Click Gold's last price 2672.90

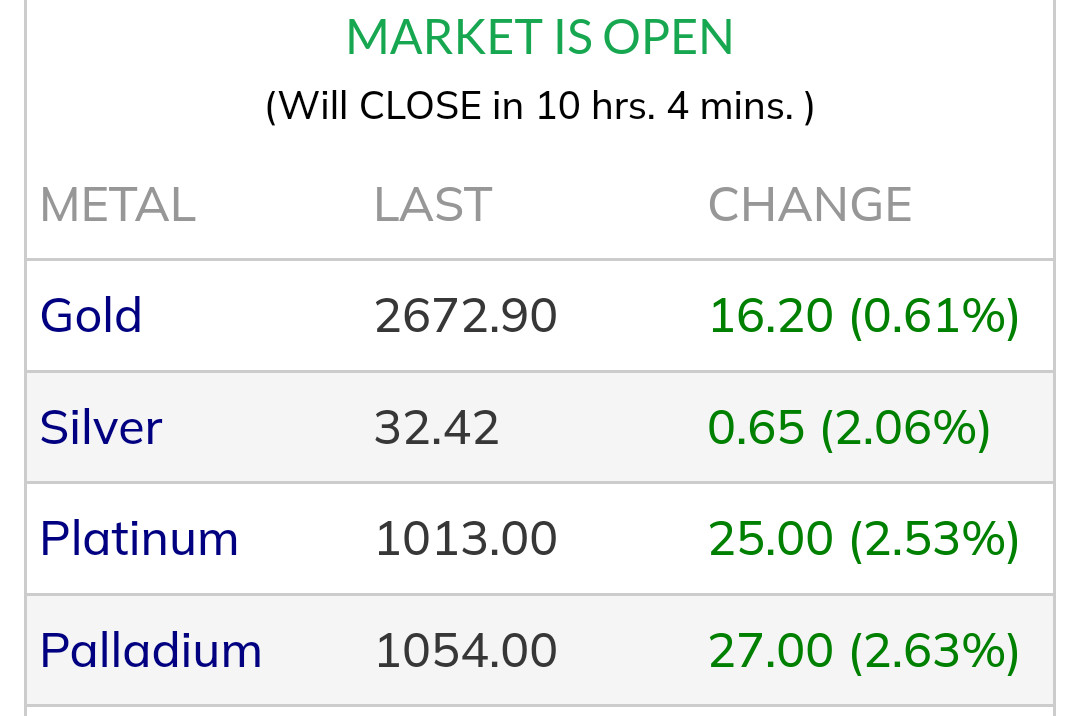pos(465,316)
